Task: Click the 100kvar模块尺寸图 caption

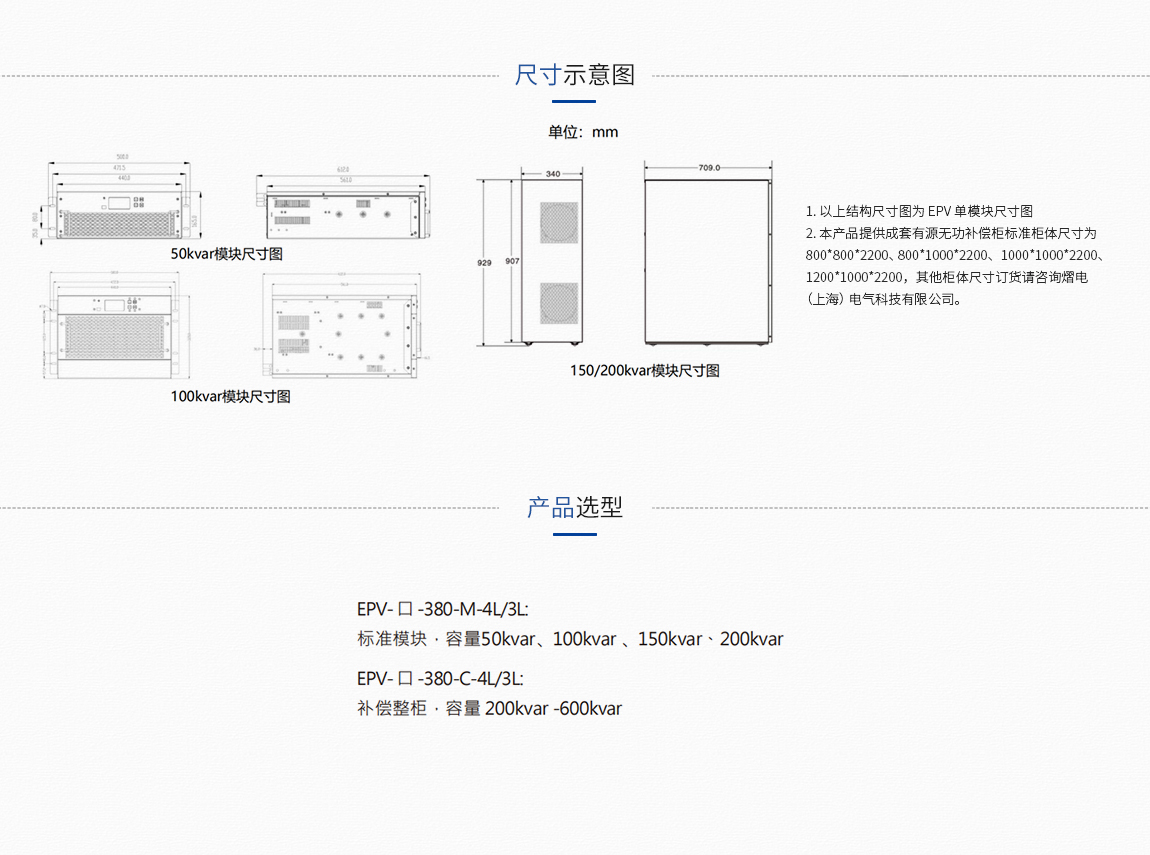Action: pos(230,397)
